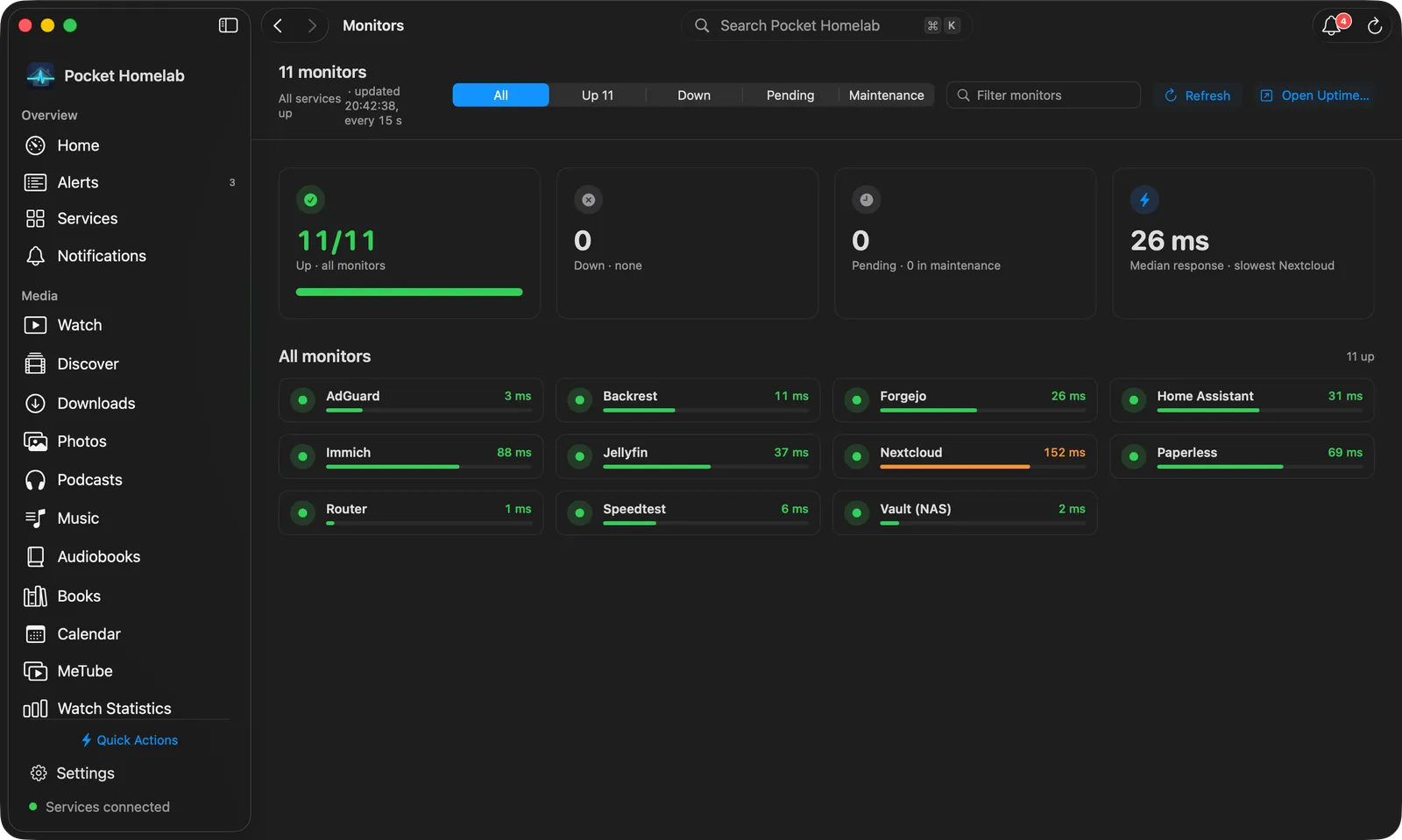The height and width of the screenshot is (840, 1402).
Task: Click the Monitors page title
Action: tap(373, 25)
